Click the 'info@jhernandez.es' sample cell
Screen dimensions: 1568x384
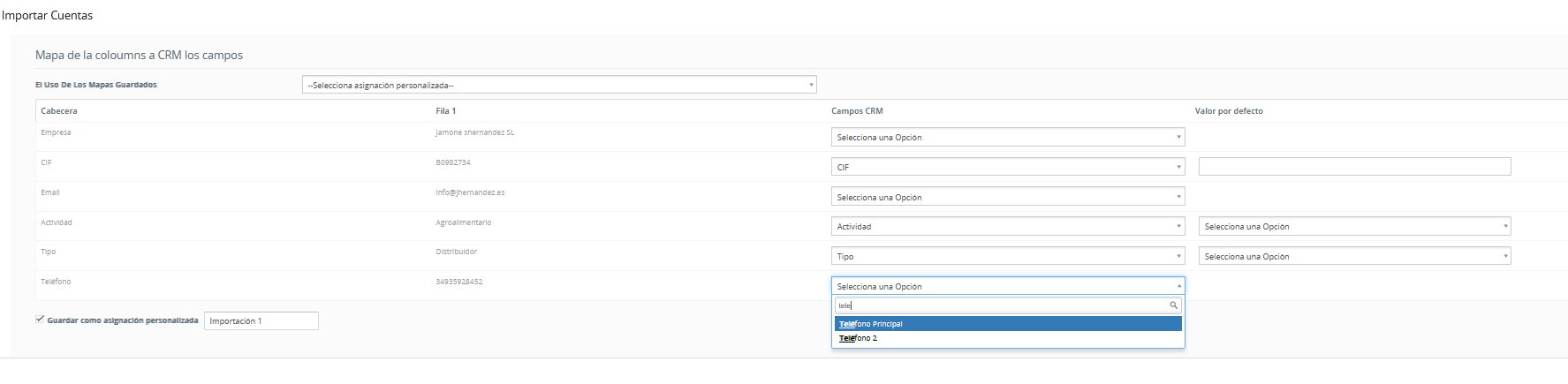pyautogui.click(x=470, y=192)
